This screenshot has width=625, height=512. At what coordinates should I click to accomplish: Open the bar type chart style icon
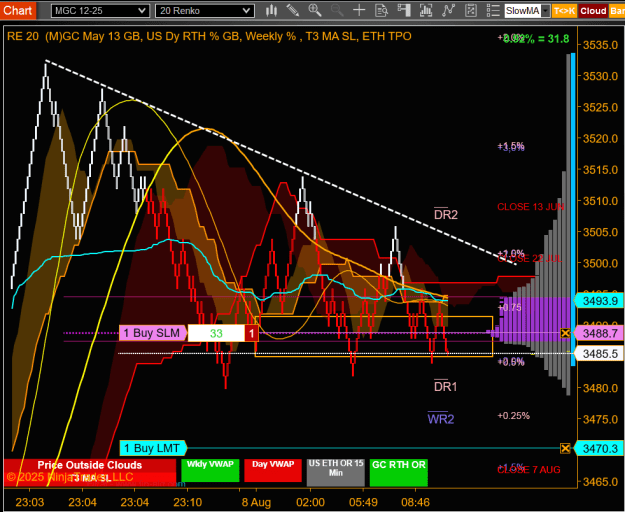tap(271, 11)
